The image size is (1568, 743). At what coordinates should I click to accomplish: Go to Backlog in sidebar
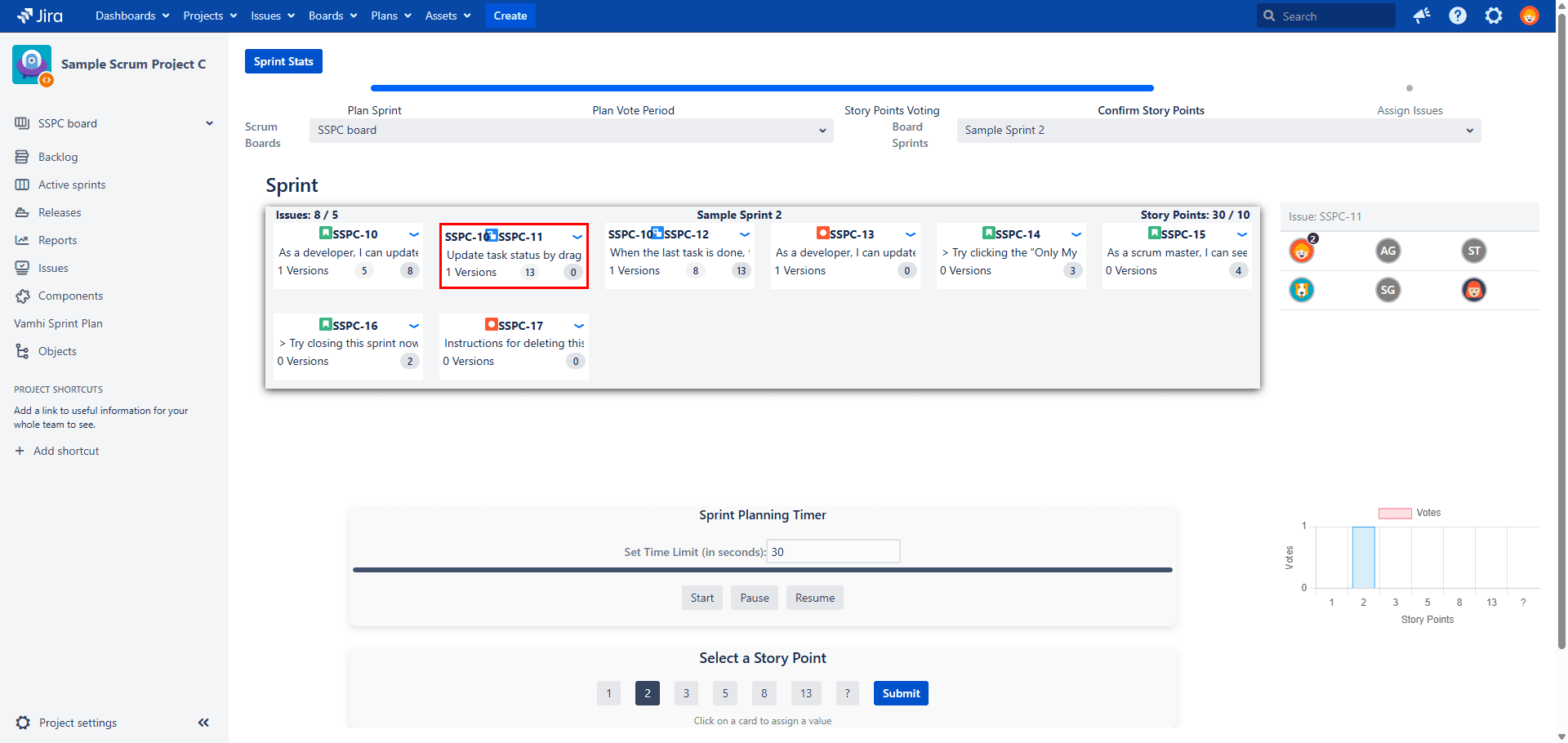(58, 157)
